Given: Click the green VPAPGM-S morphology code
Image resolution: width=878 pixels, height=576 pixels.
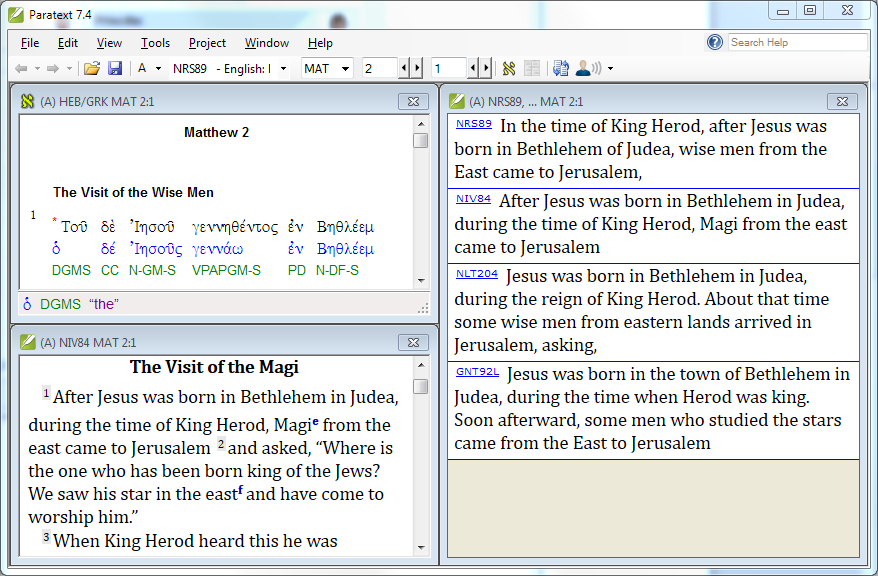Looking at the screenshot, I should click(226, 270).
